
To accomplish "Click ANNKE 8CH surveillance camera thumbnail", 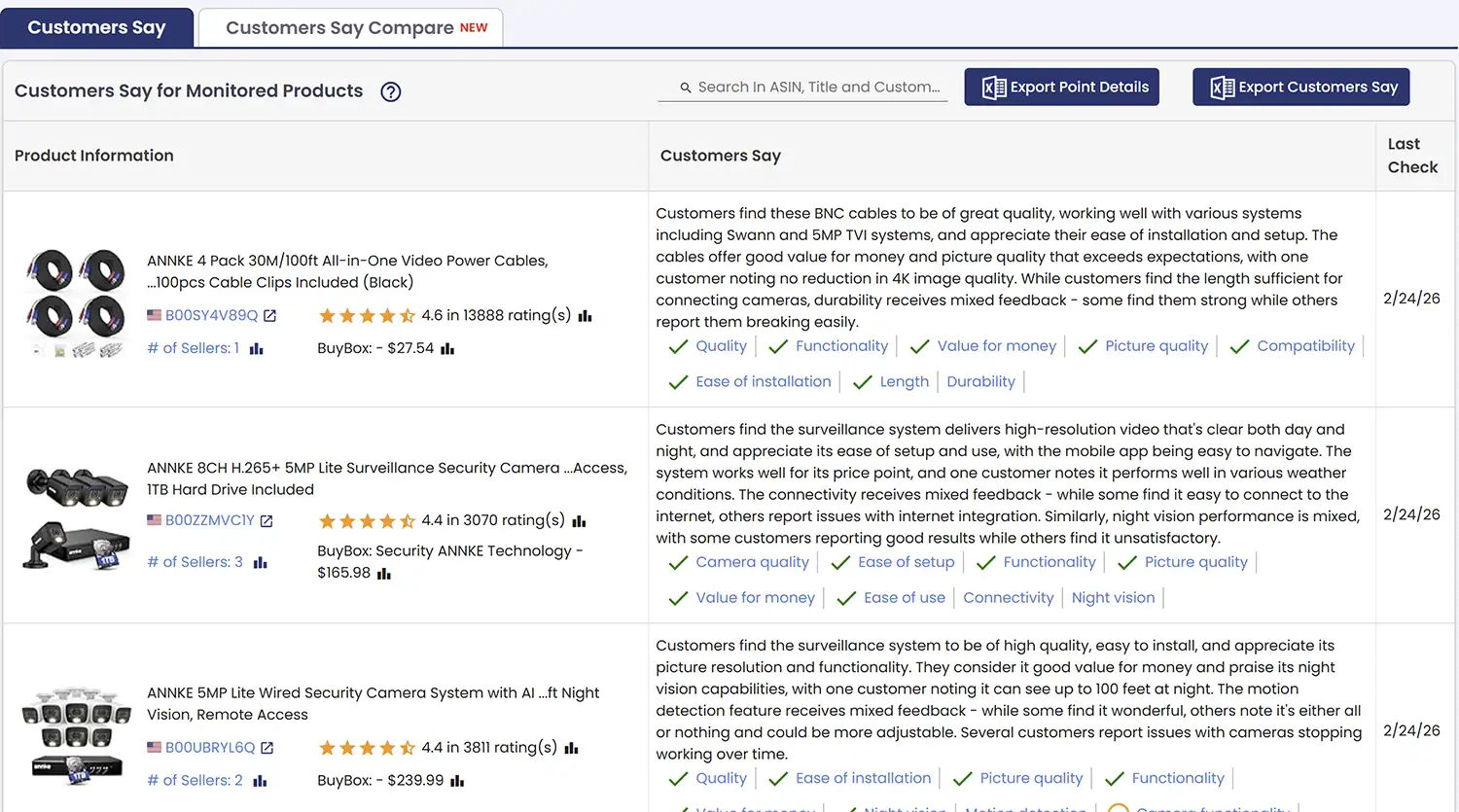I will [77, 516].
